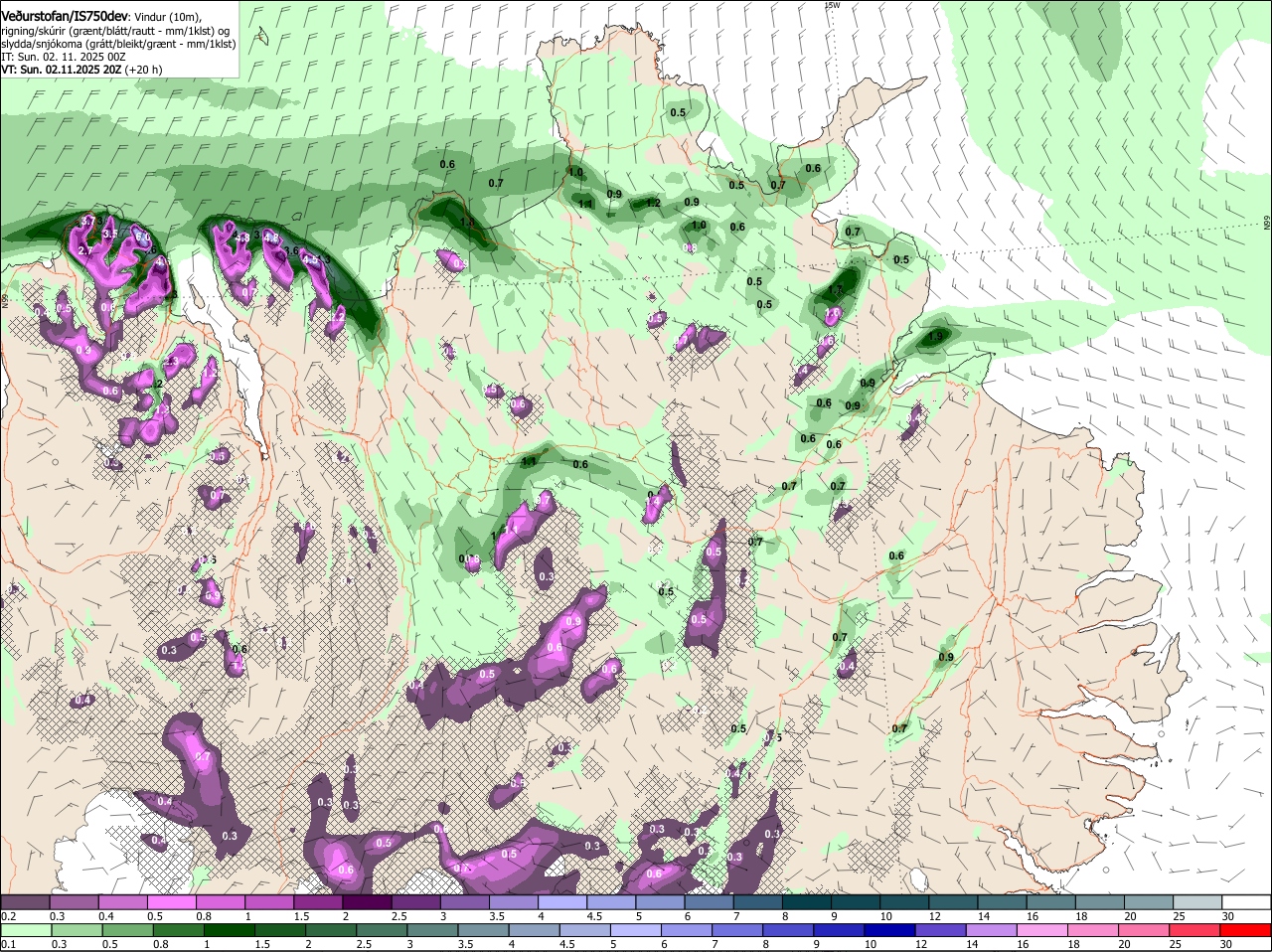
Task: Pick the lightest green rain swatch between 0.1 and 0.3
Action: point(25,930)
